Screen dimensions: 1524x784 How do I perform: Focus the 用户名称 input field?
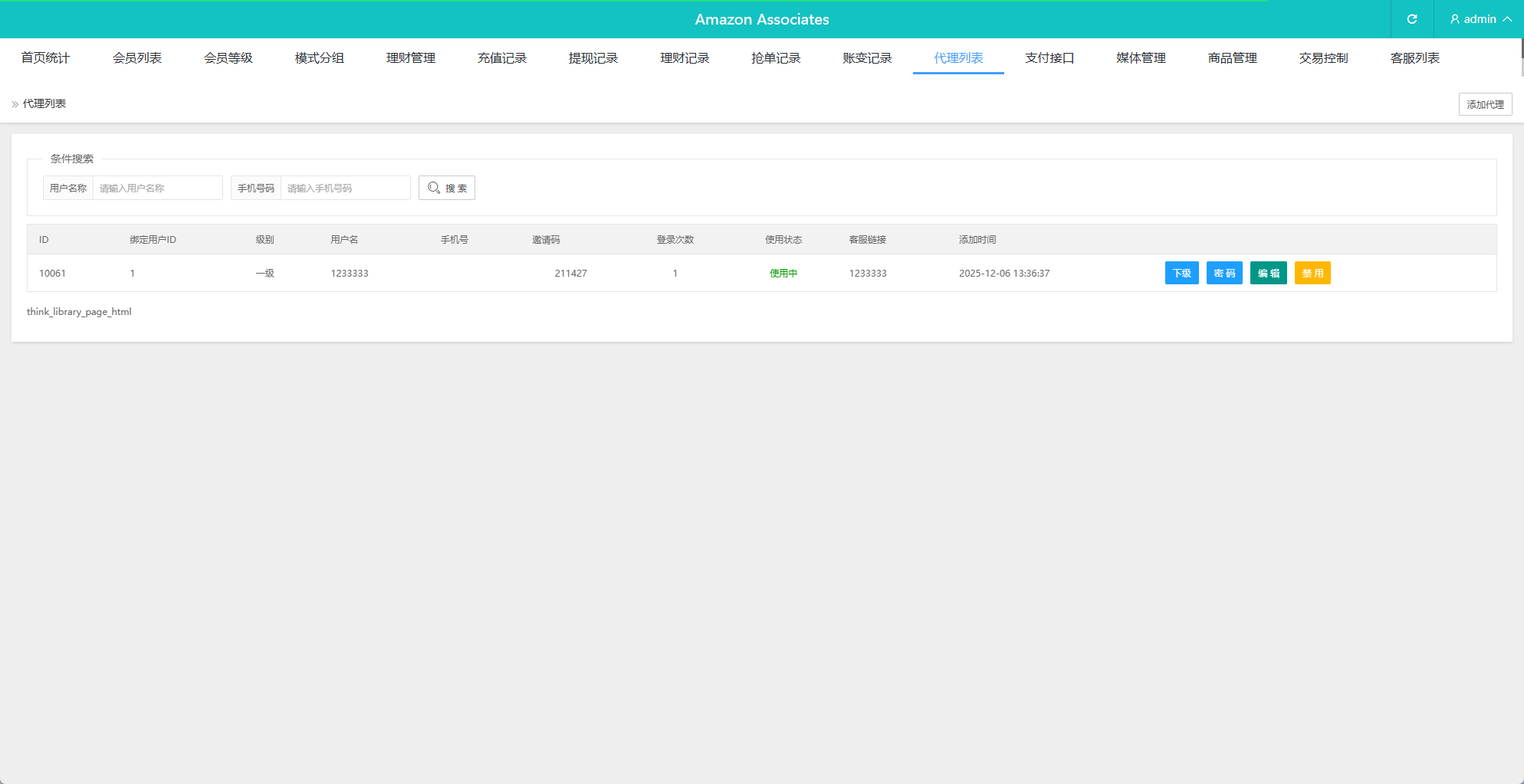pos(157,188)
